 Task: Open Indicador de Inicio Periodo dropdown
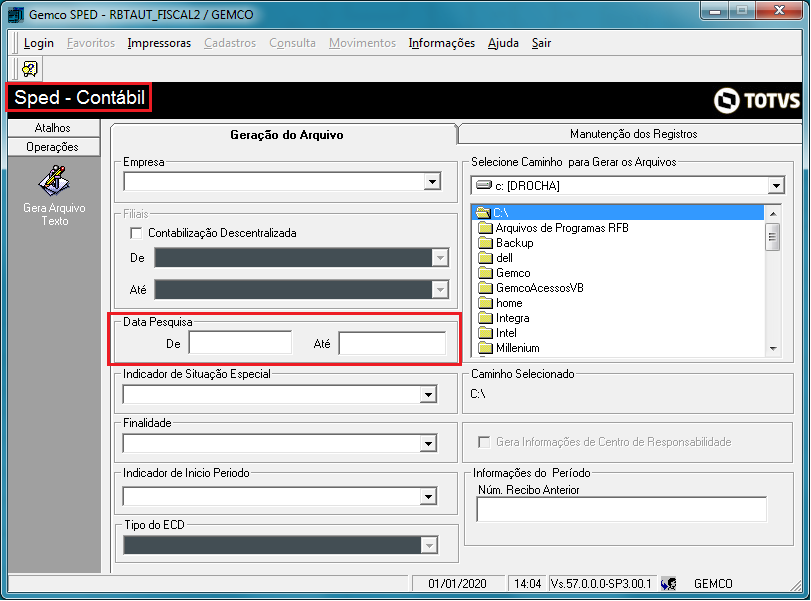click(x=428, y=497)
